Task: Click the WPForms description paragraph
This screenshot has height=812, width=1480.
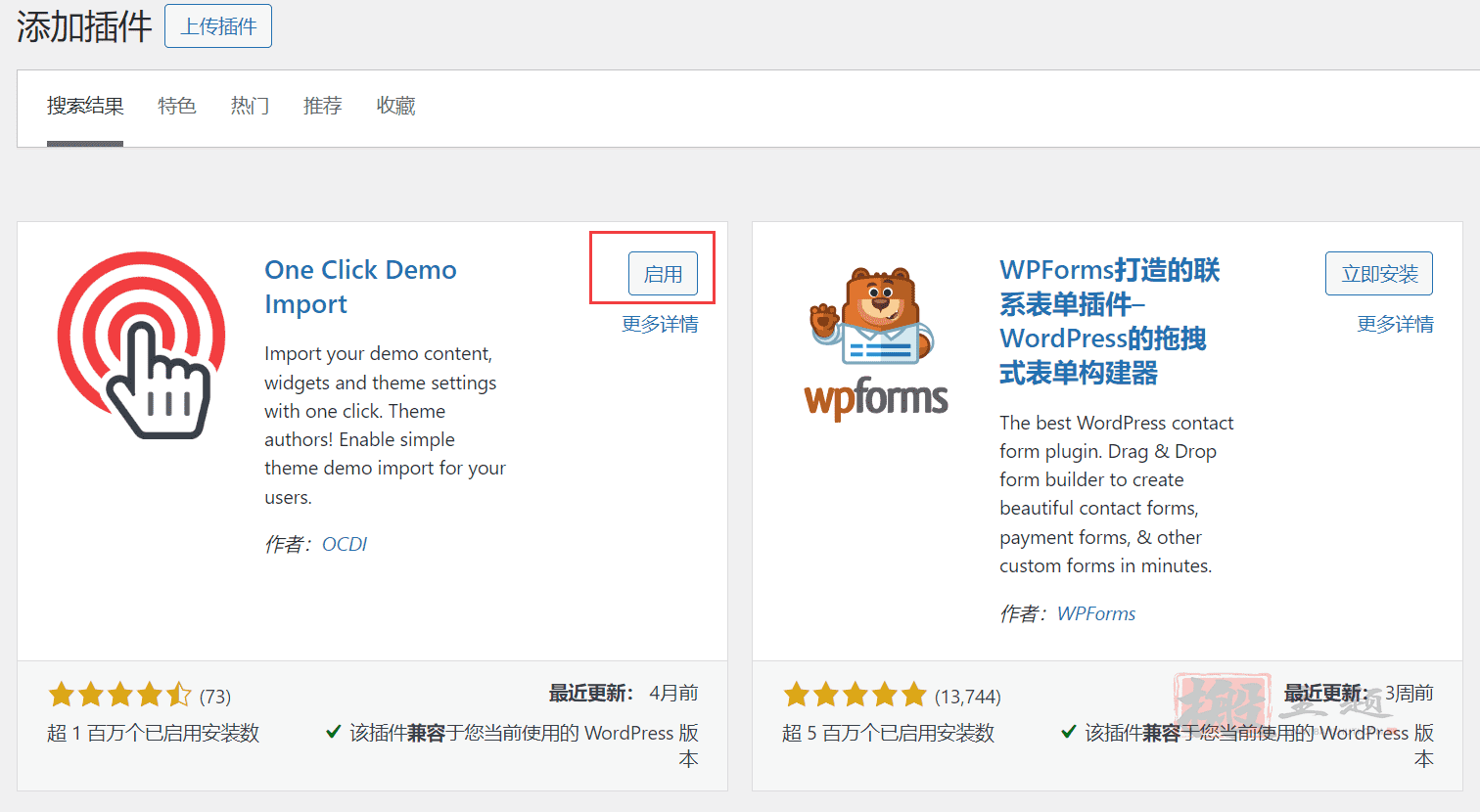Action: [x=1117, y=494]
